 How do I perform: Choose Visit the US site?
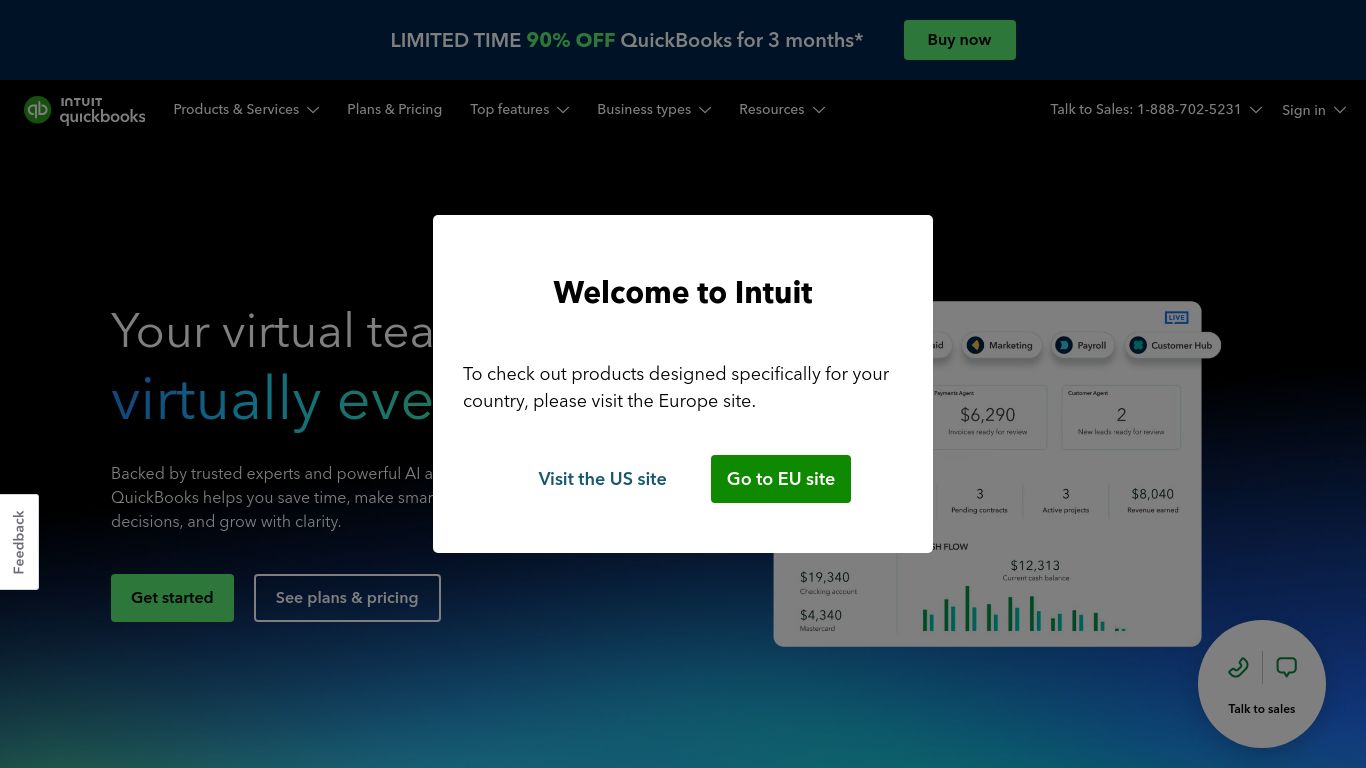[602, 479]
